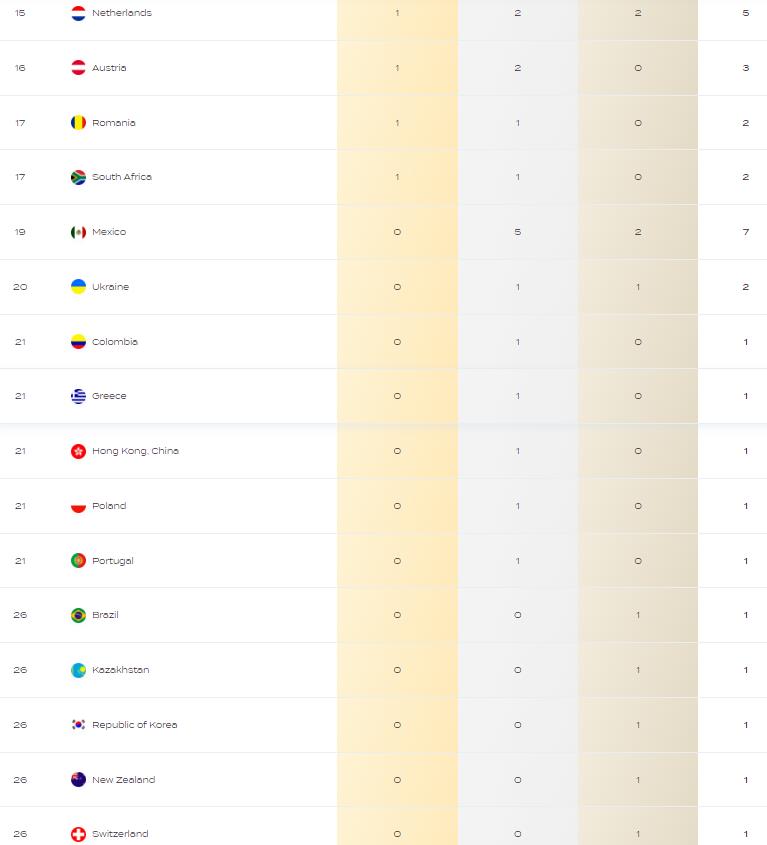Image resolution: width=767 pixels, height=845 pixels.
Task: Click the South Africa flag icon
Action: (x=78, y=177)
